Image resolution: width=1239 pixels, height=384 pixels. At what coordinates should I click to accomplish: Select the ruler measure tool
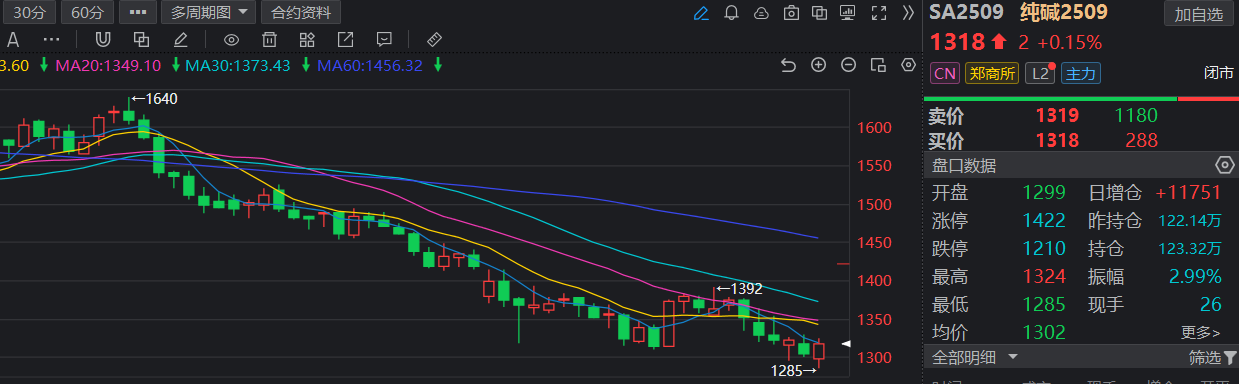point(434,40)
